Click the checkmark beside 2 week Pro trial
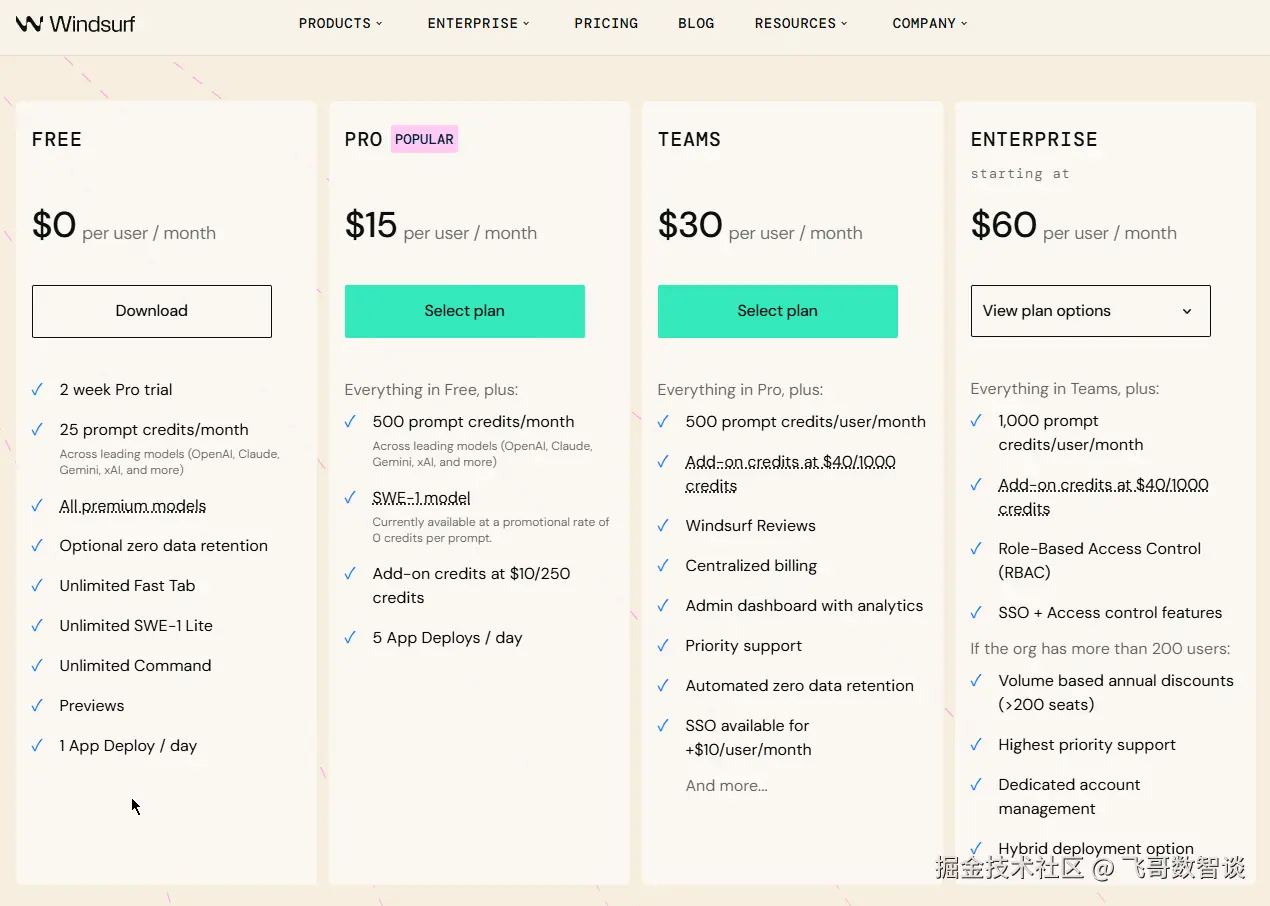Image resolution: width=1270 pixels, height=906 pixels. [x=37, y=390]
